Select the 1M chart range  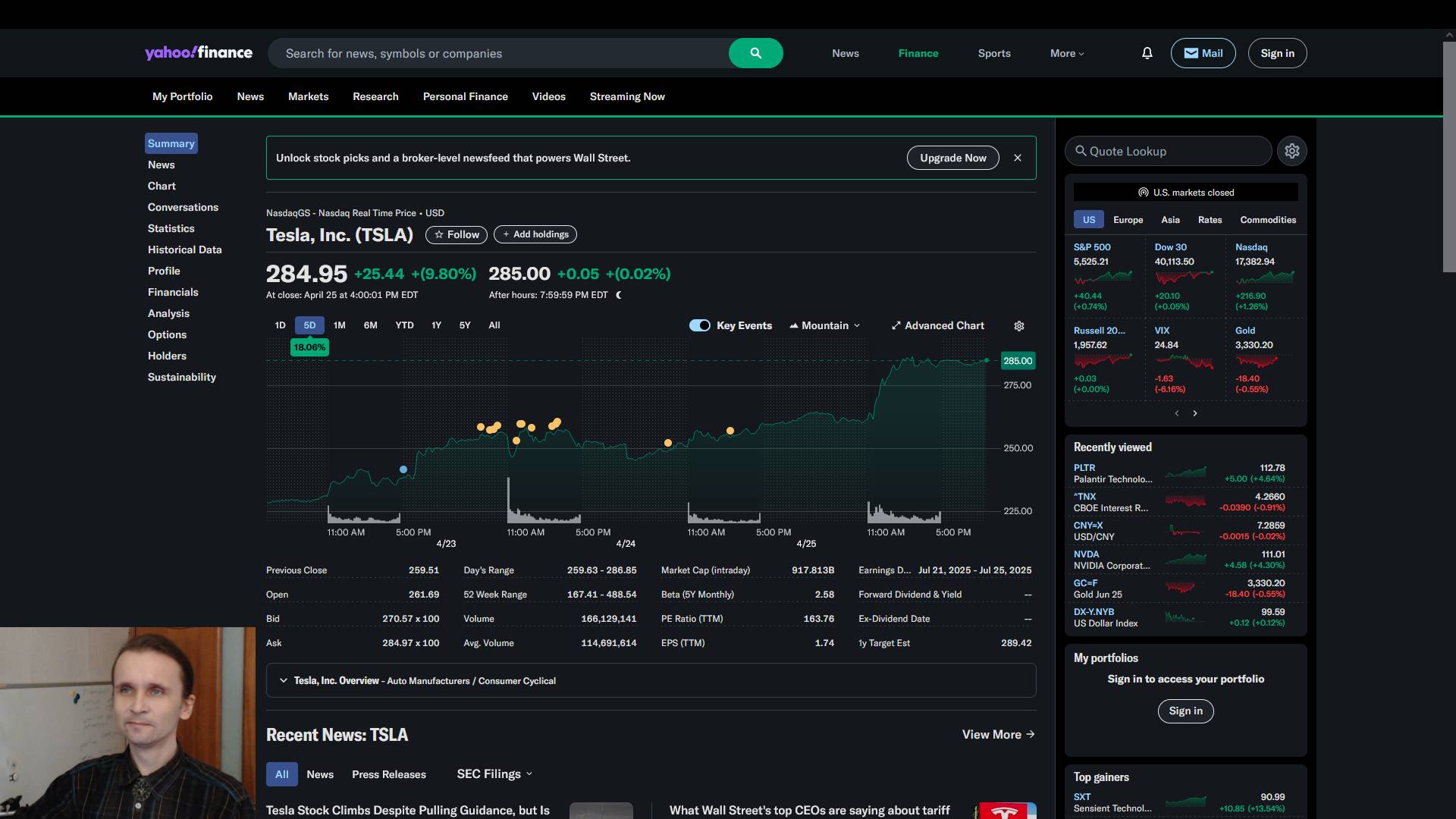coord(339,325)
